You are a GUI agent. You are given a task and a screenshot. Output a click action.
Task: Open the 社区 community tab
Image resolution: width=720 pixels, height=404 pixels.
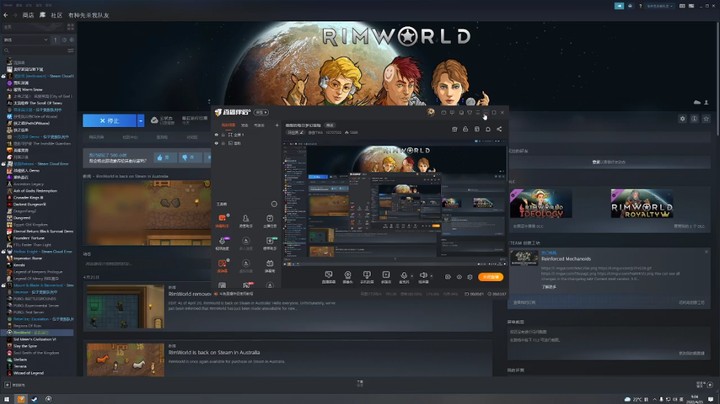[56, 15]
